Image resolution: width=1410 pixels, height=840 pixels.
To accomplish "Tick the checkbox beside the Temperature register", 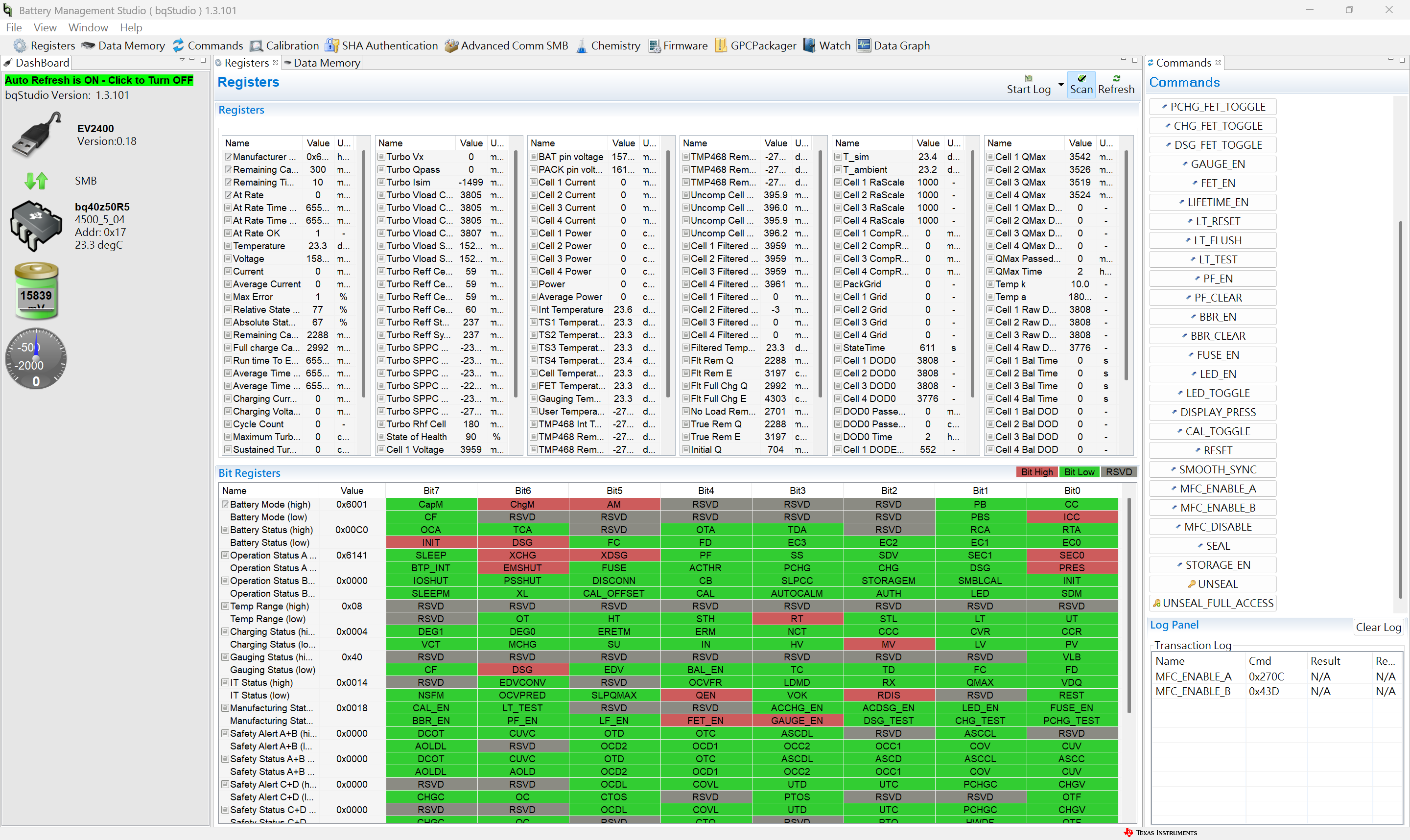I will (228, 246).
